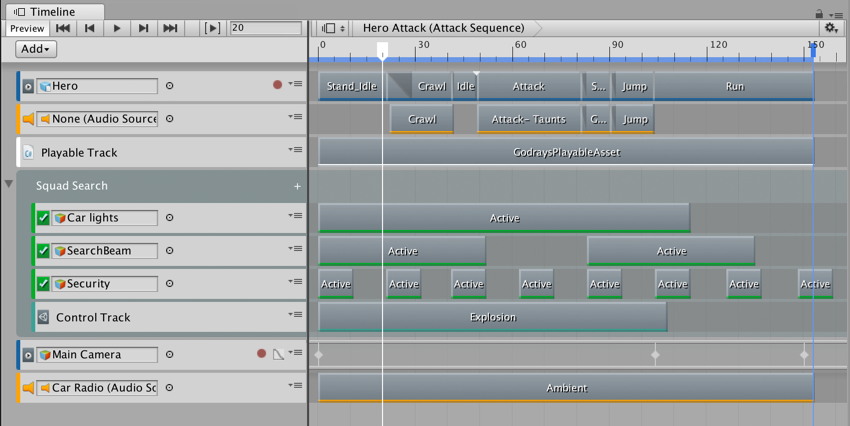Click the blue end-of-range marker near 150
Viewport: 850px width, 426px height.
pos(813,50)
